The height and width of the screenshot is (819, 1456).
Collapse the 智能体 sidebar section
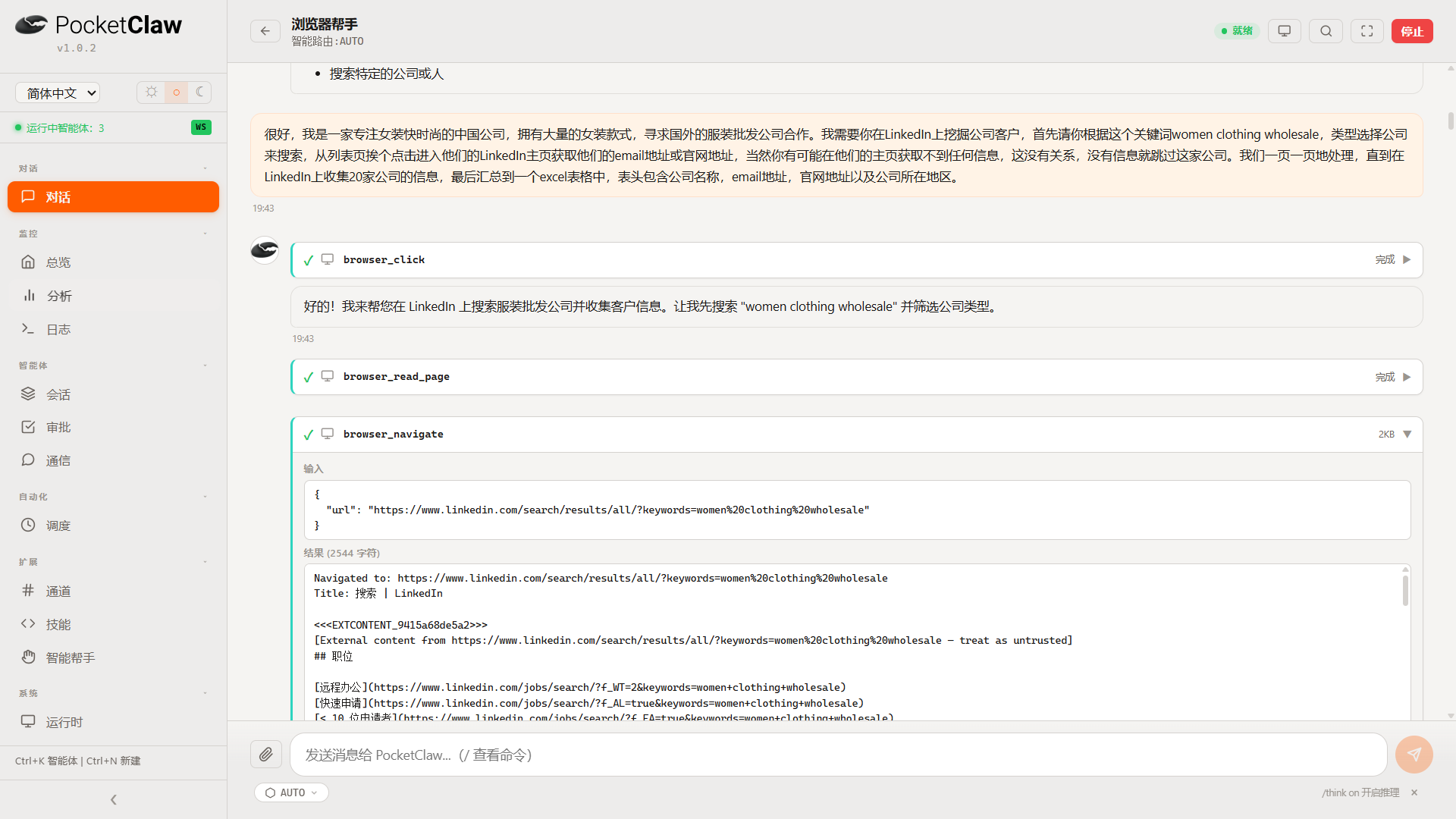click(205, 366)
